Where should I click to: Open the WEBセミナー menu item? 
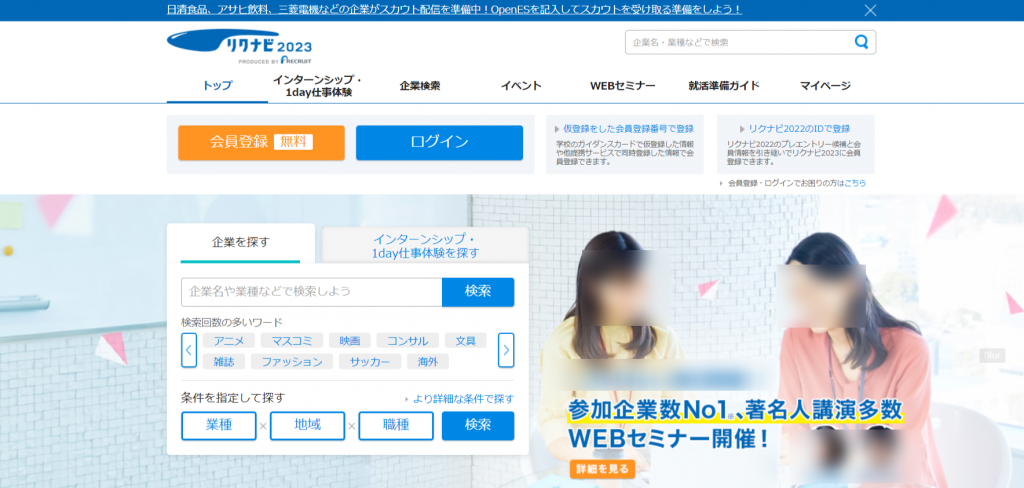tap(622, 86)
